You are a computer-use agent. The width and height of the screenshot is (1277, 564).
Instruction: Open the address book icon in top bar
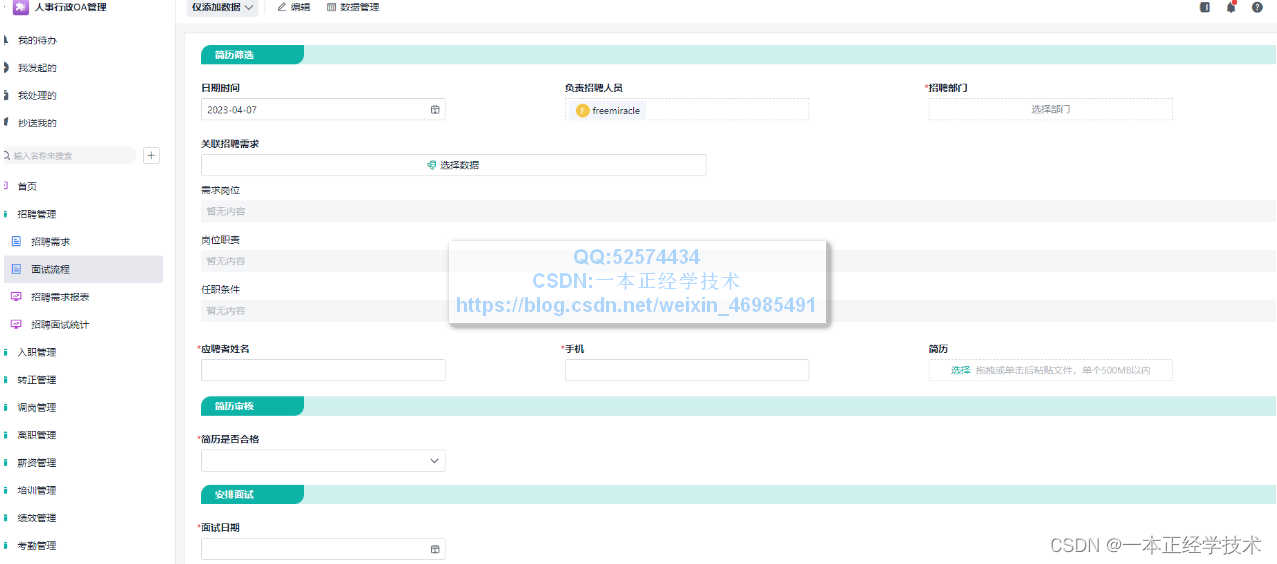1205,7
